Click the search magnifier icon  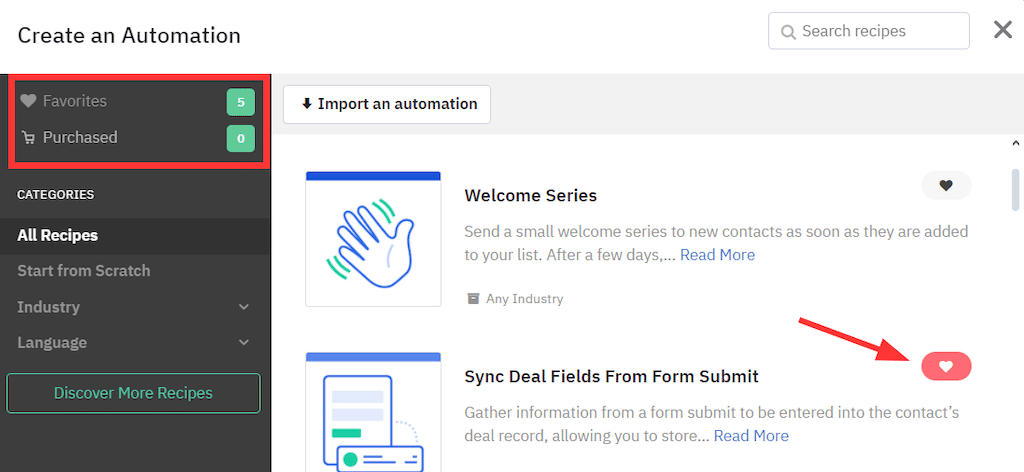788,32
